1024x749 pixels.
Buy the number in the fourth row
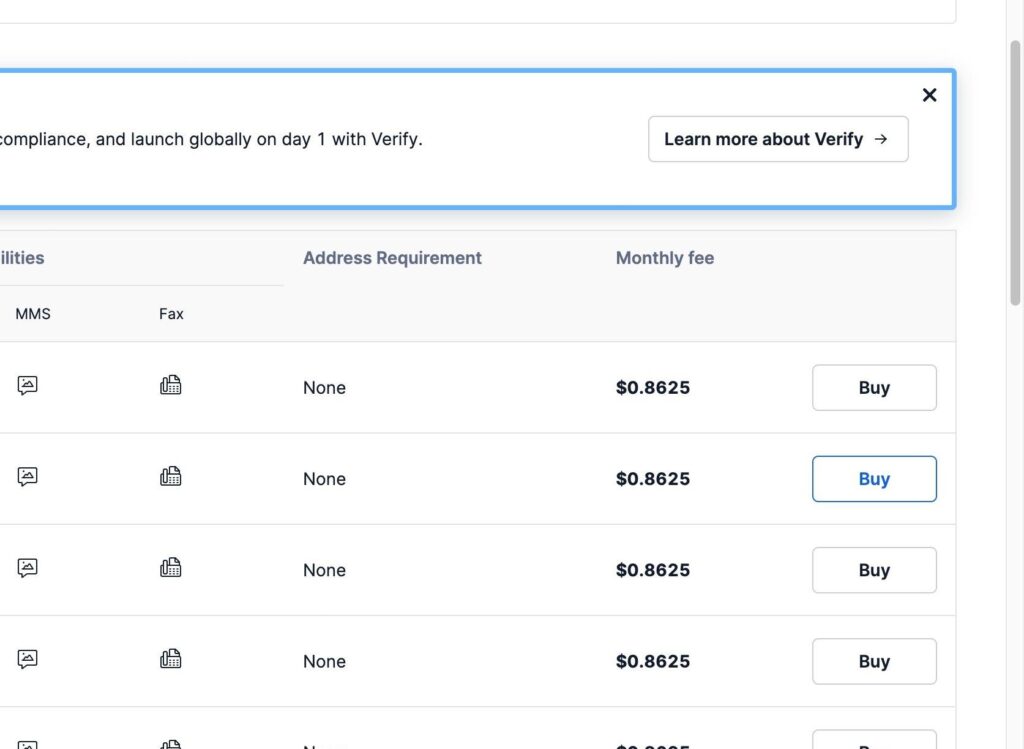click(x=873, y=661)
